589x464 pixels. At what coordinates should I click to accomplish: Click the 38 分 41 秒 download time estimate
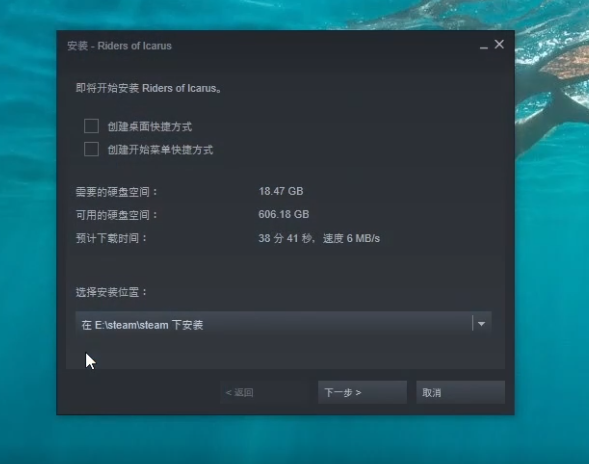pos(286,238)
